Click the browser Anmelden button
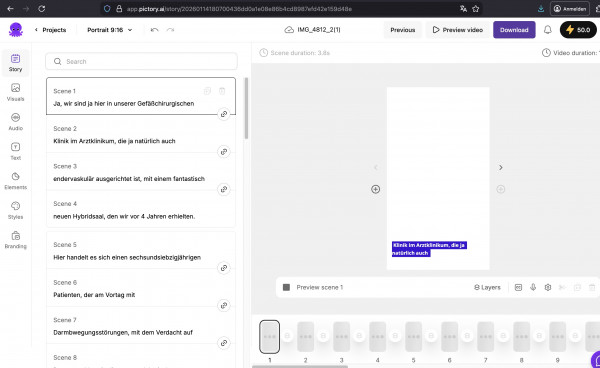600x368 pixels. [570, 8]
